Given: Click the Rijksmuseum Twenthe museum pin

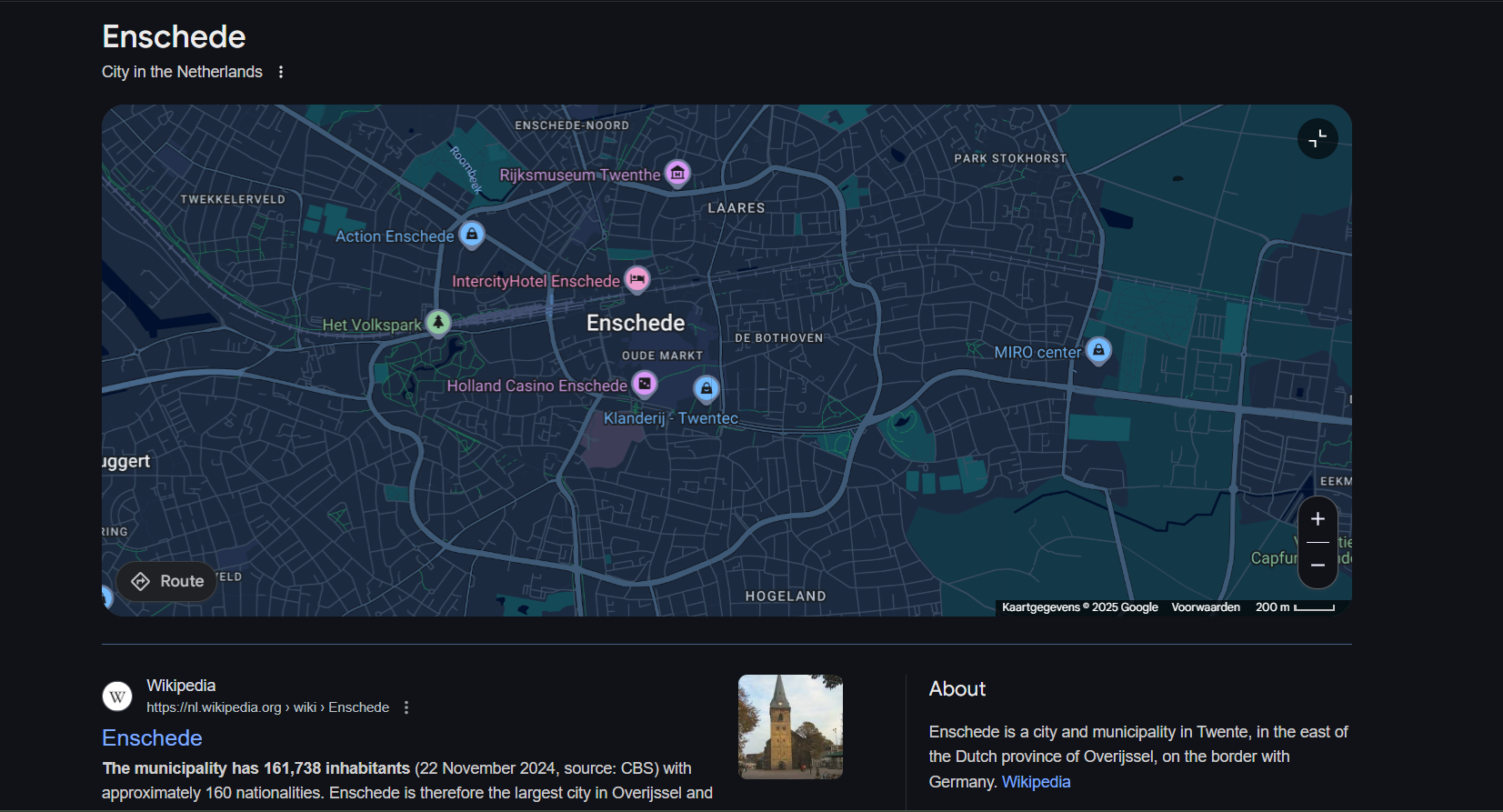Looking at the screenshot, I should click(x=677, y=173).
